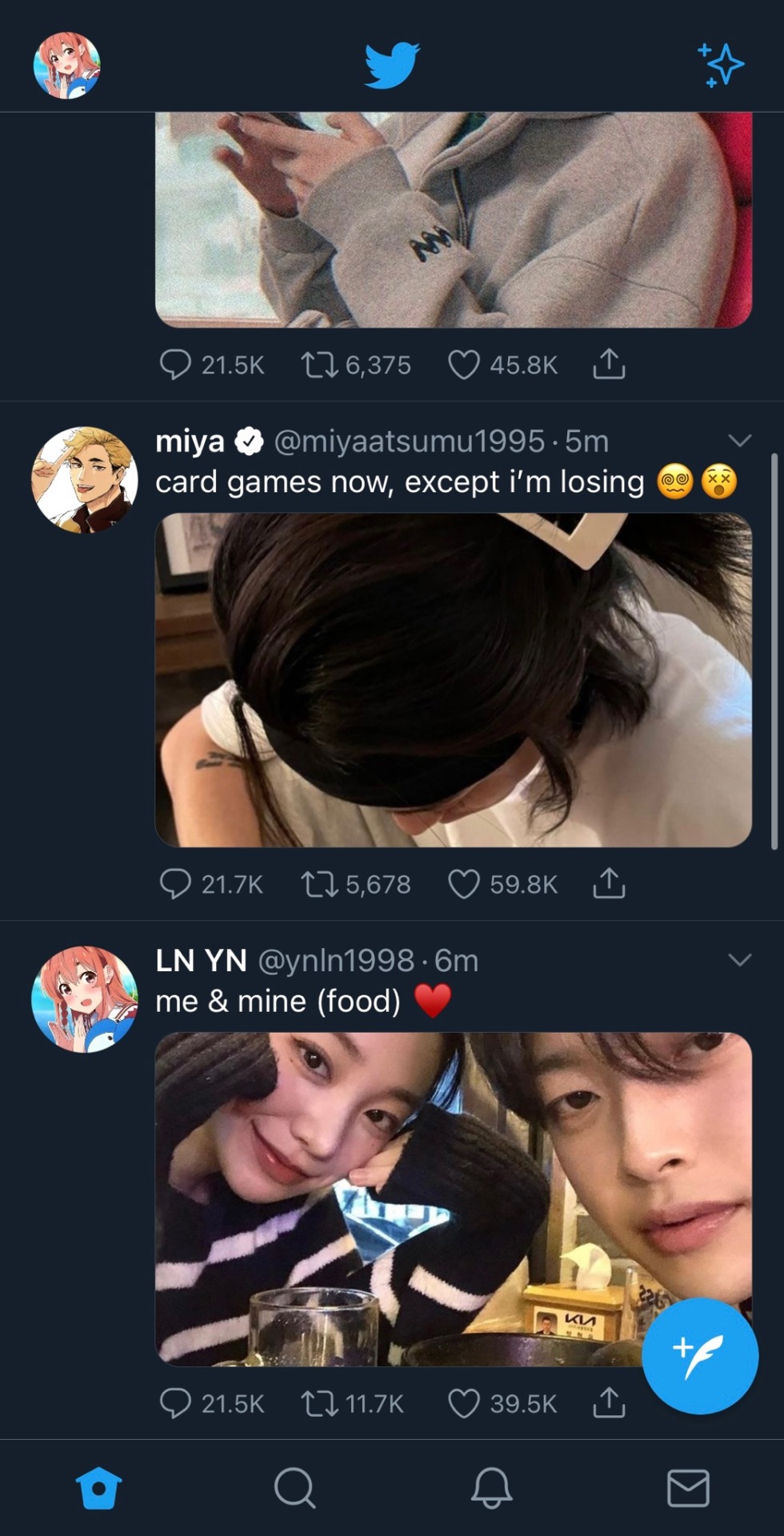The height and width of the screenshot is (1536, 784).
Task: Open the account menu via top profile avatar
Action: point(66,65)
